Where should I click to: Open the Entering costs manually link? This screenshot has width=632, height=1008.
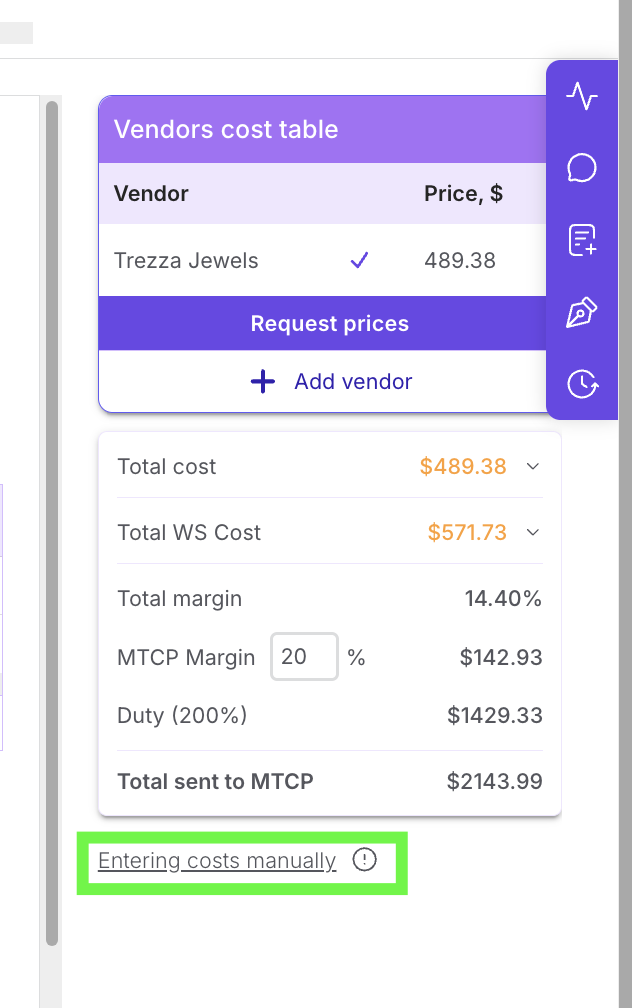(217, 861)
